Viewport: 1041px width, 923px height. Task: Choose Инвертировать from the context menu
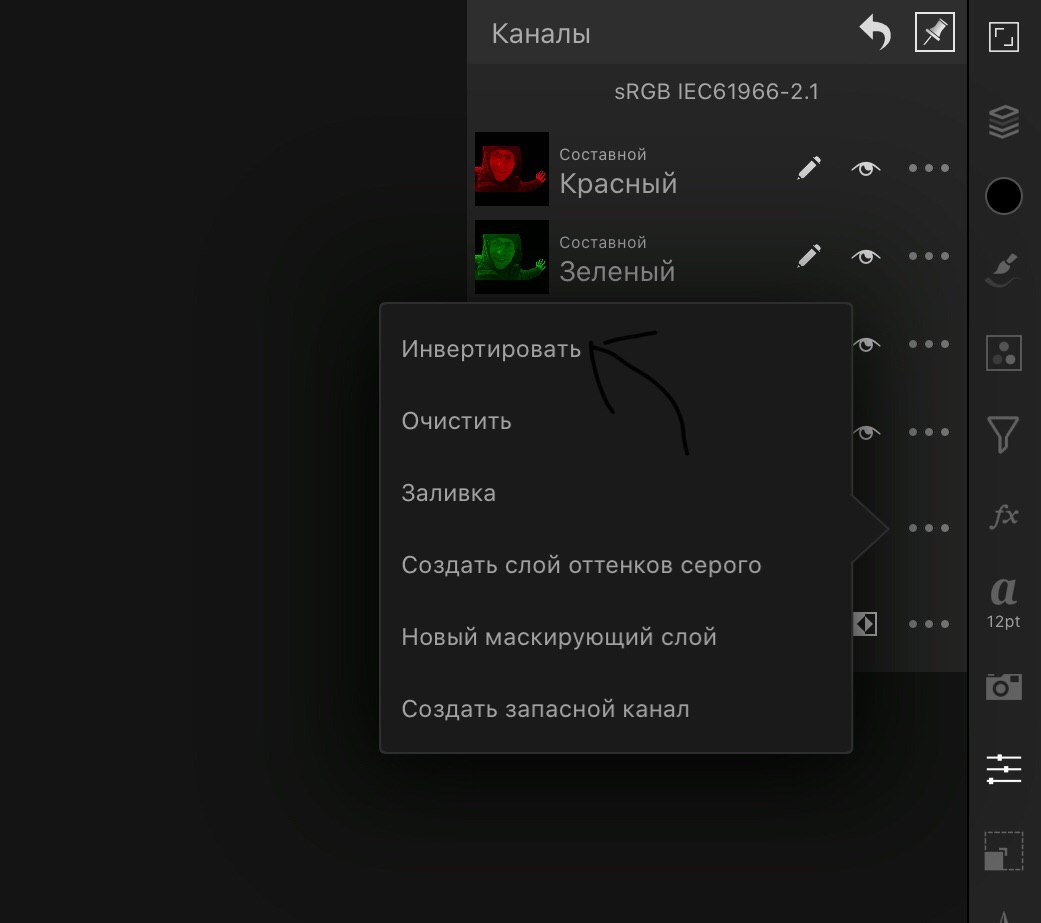pyautogui.click(x=491, y=349)
